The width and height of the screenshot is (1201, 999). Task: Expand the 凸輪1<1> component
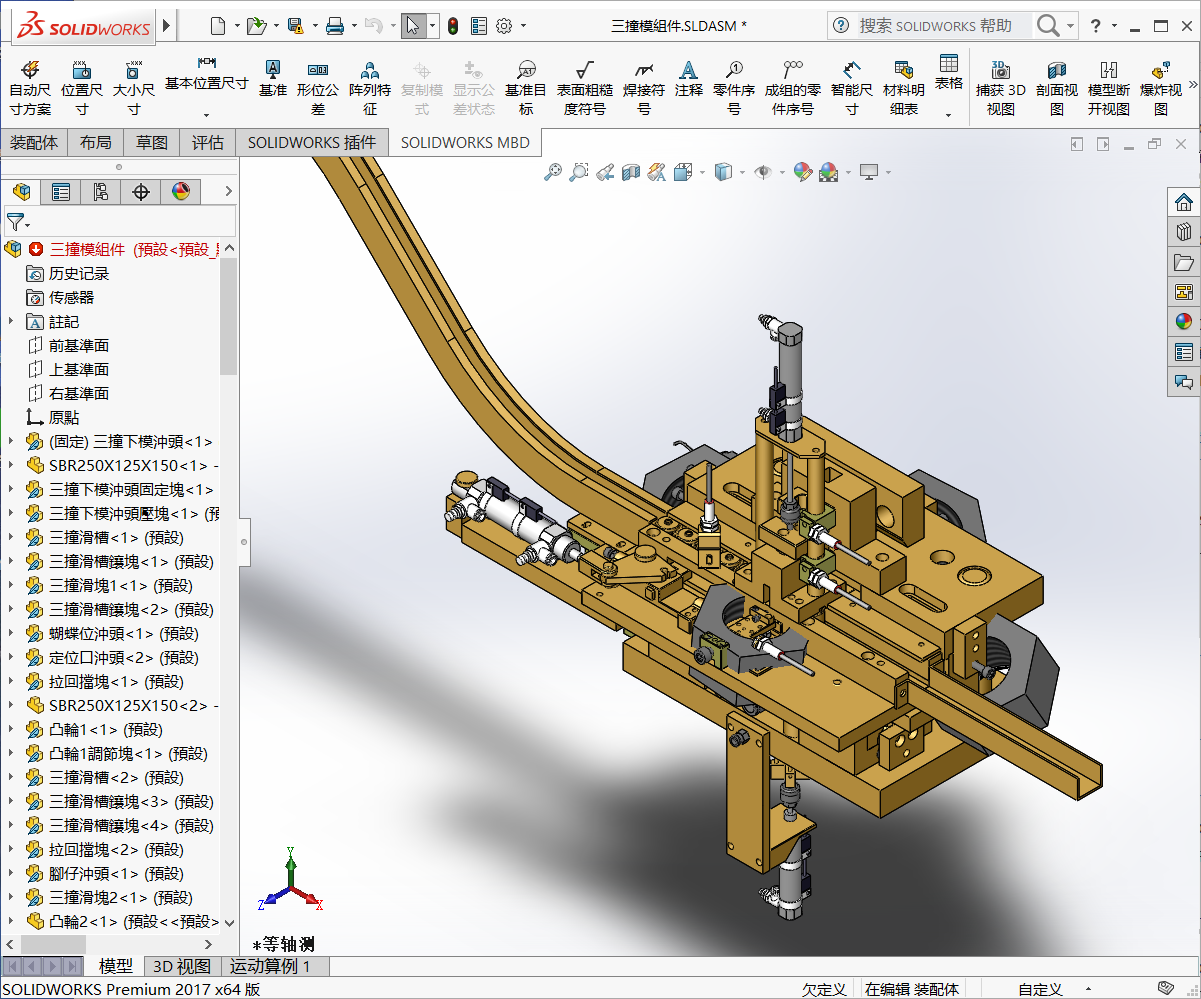[x=11, y=729]
